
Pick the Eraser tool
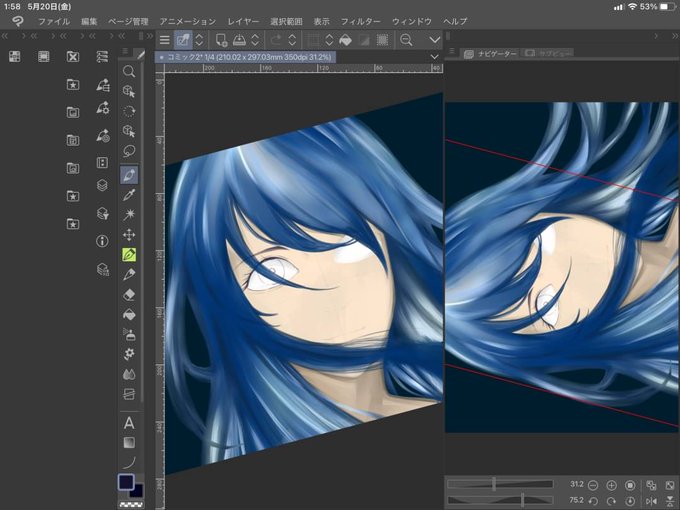click(129, 294)
